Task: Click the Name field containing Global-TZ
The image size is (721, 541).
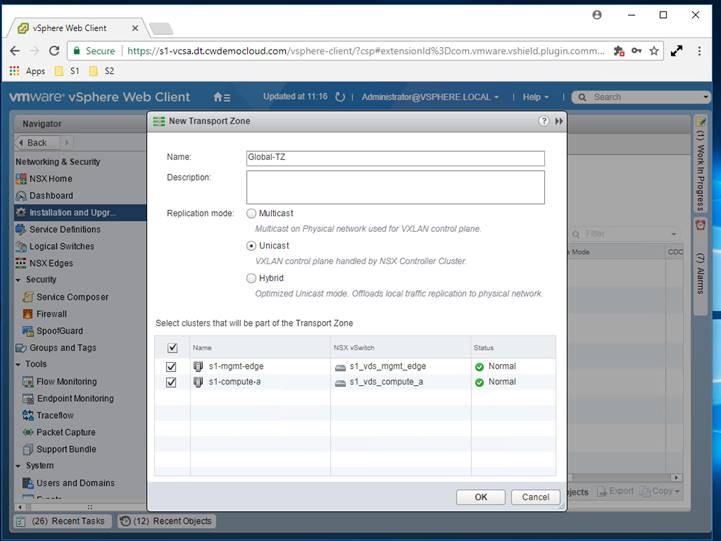Action: tap(395, 158)
